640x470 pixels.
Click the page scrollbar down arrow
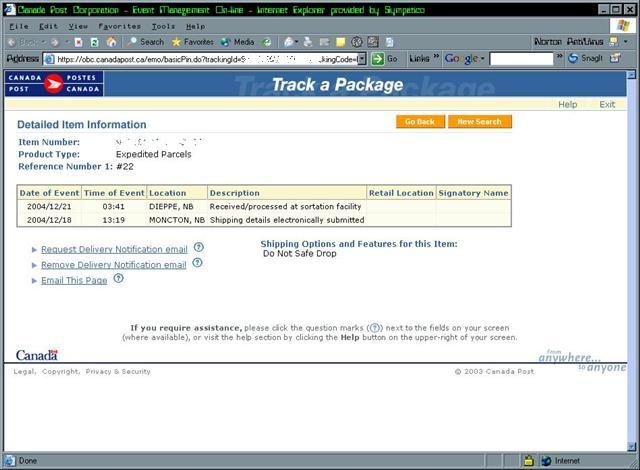click(631, 447)
